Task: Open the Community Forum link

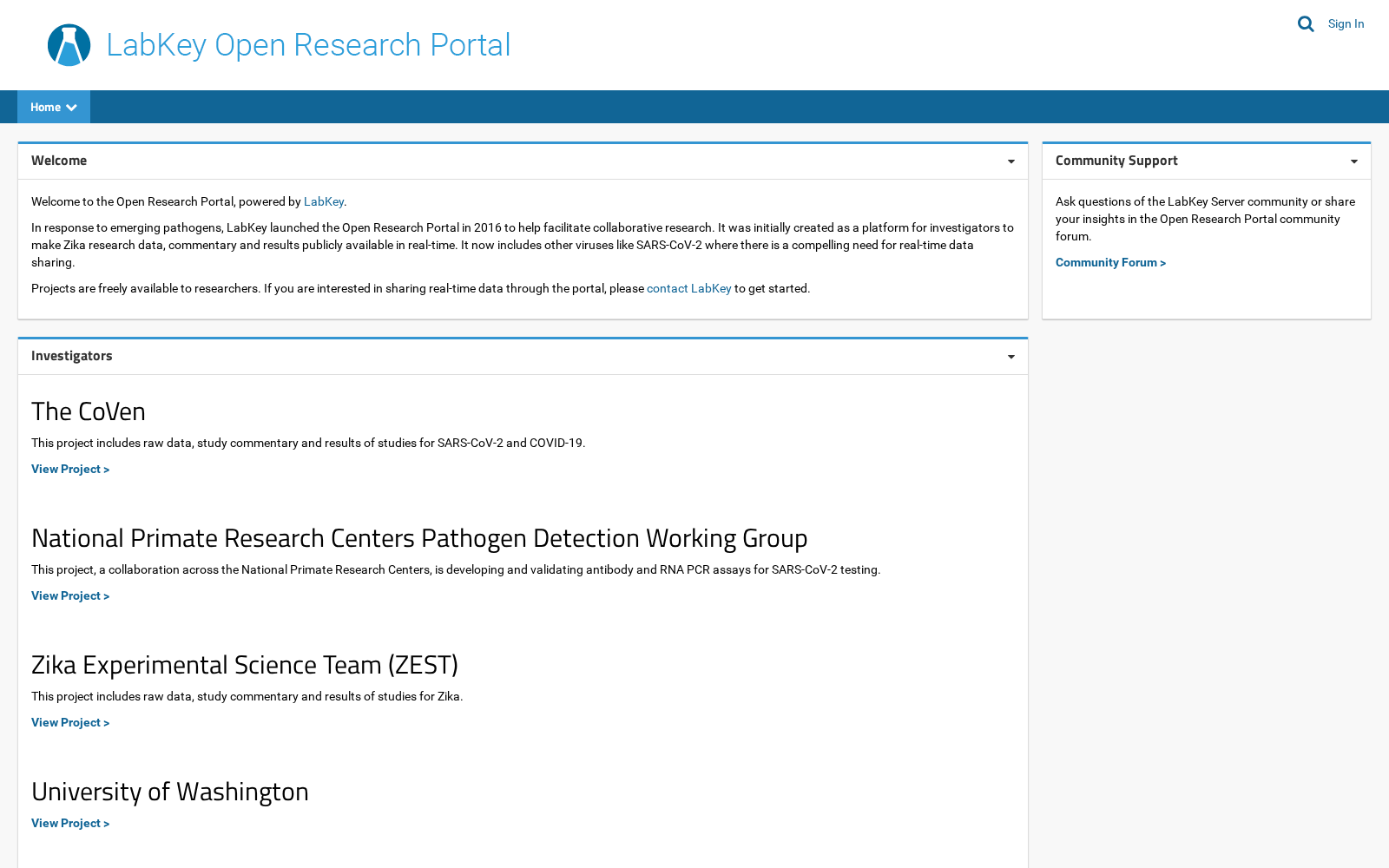Action: click(x=1110, y=262)
